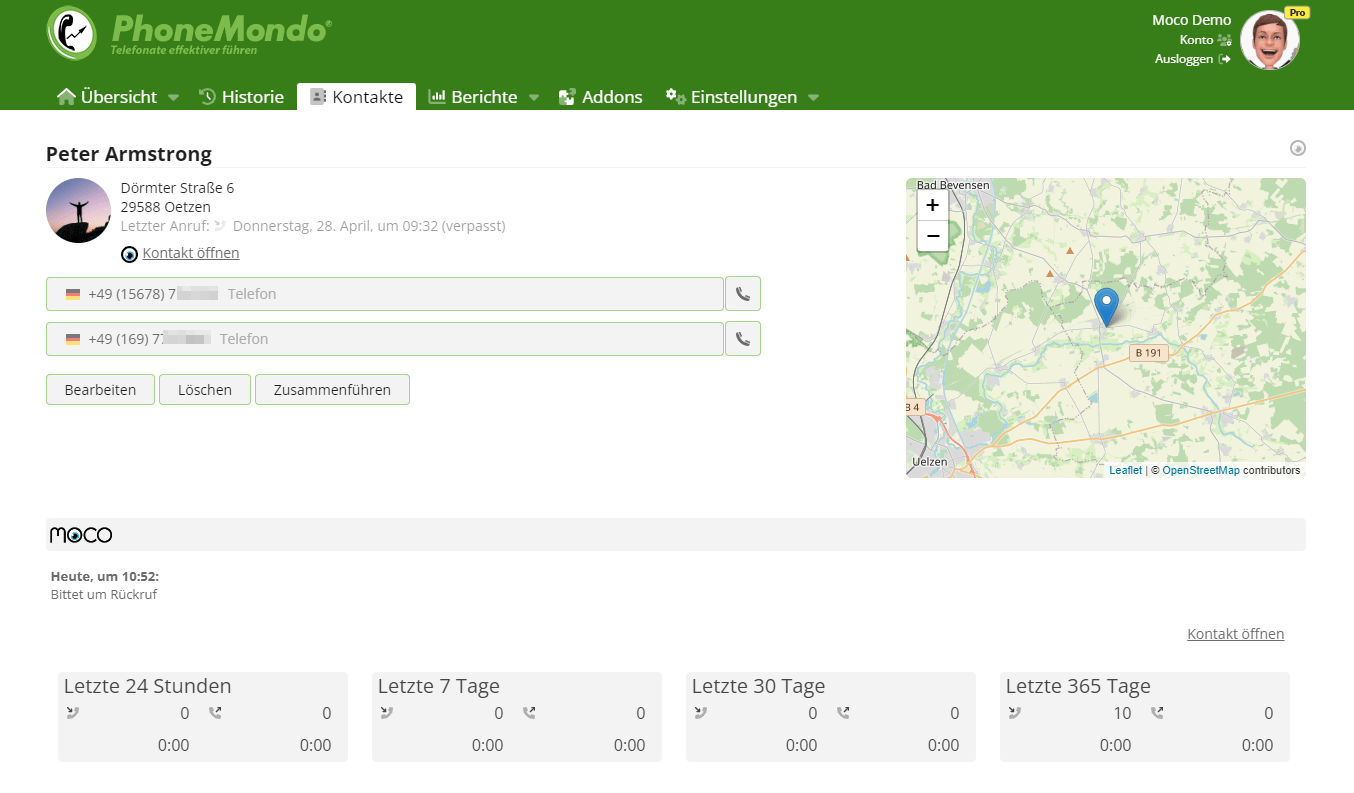This screenshot has height=793, width=1354.
Task: Click the eye icon beside Kontakt öffnen
Action: coord(129,254)
